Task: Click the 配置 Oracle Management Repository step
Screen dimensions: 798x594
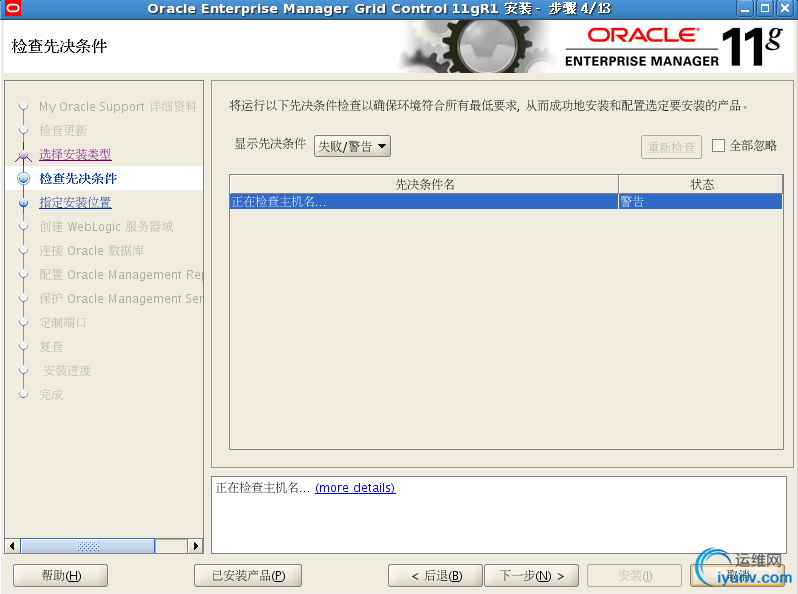Action: pyautogui.click(x=121, y=274)
